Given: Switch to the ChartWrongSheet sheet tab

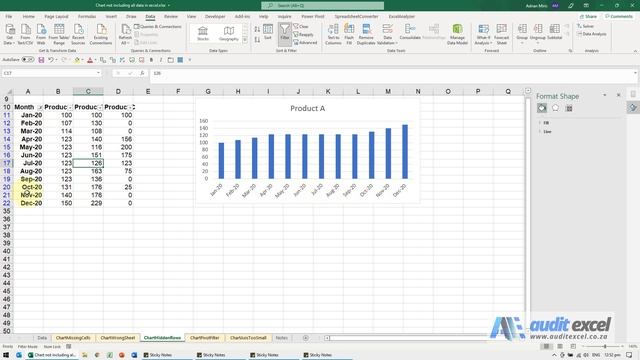Looking at the screenshot, I should 118,338.
